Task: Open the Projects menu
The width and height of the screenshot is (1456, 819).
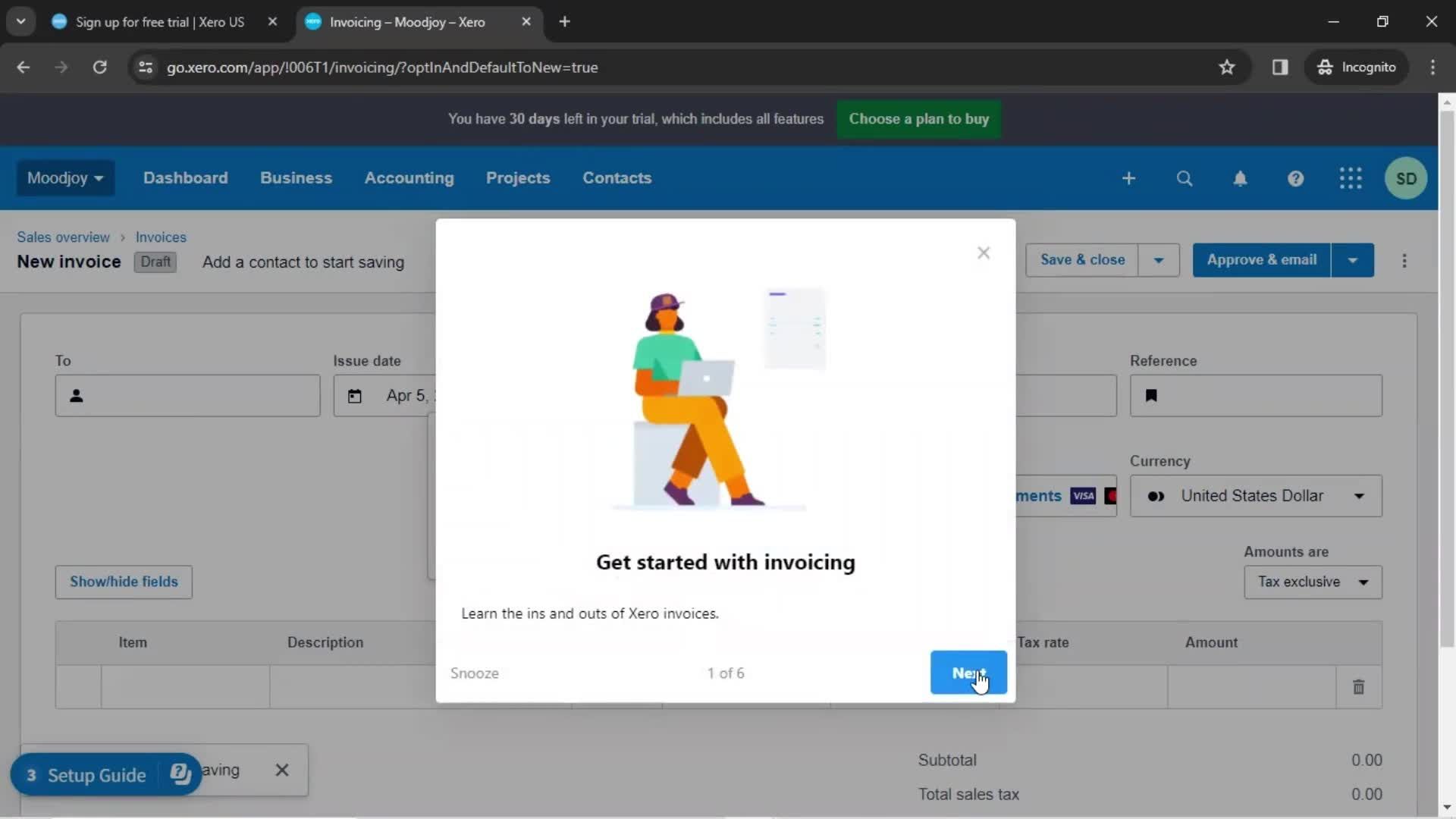Action: pos(518,178)
